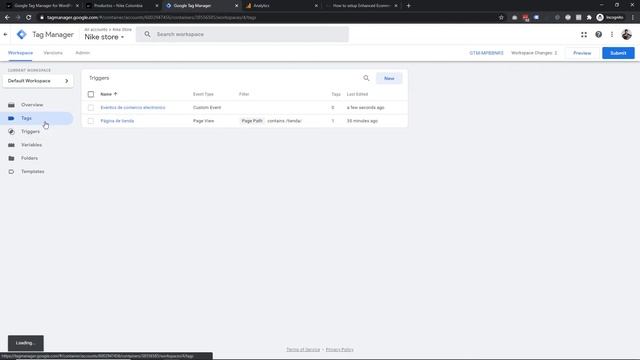Image resolution: width=640 pixels, height=360 pixels.
Task: Click the Variables sidebar icon
Action: pos(11,145)
